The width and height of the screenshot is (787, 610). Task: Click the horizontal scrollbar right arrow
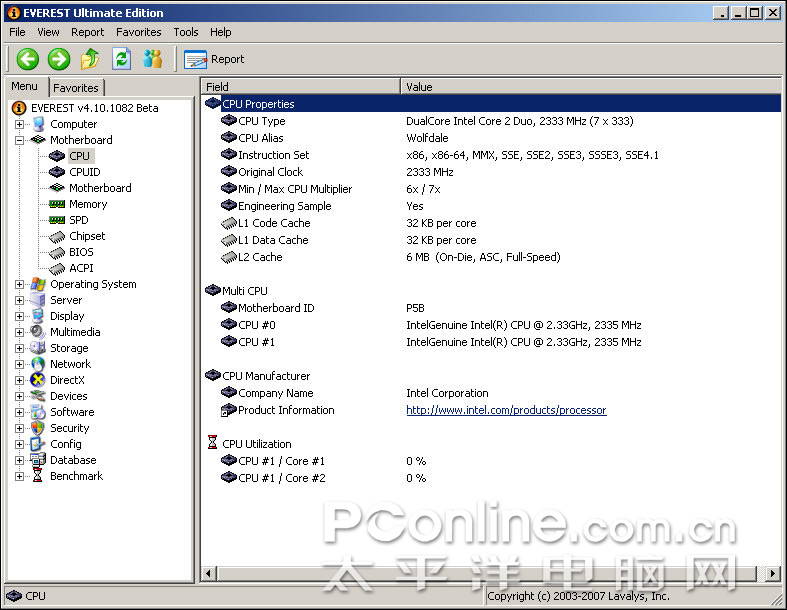point(773,573)
